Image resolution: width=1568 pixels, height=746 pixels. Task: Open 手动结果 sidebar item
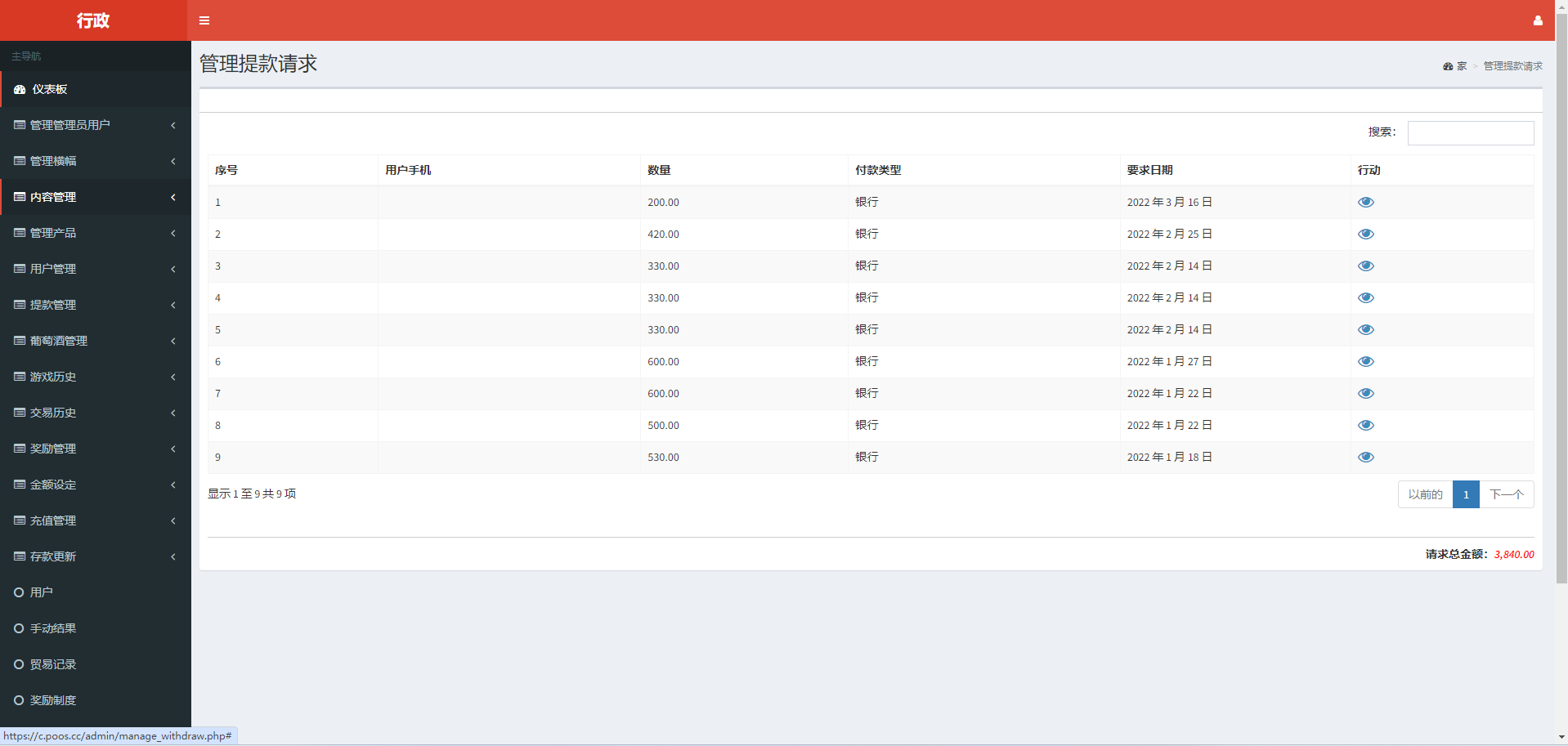(96, 628)
